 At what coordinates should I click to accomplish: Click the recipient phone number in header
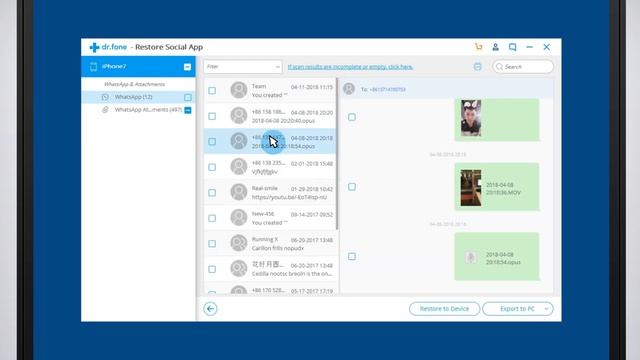[x=387, y=89]
